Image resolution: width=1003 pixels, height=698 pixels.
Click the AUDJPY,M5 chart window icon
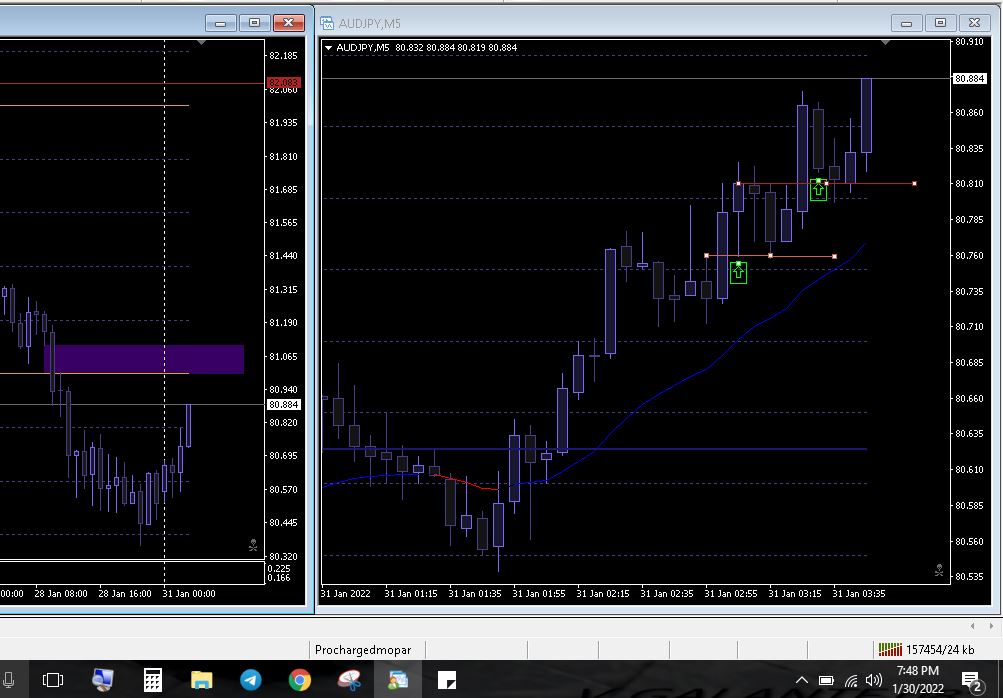327,23
